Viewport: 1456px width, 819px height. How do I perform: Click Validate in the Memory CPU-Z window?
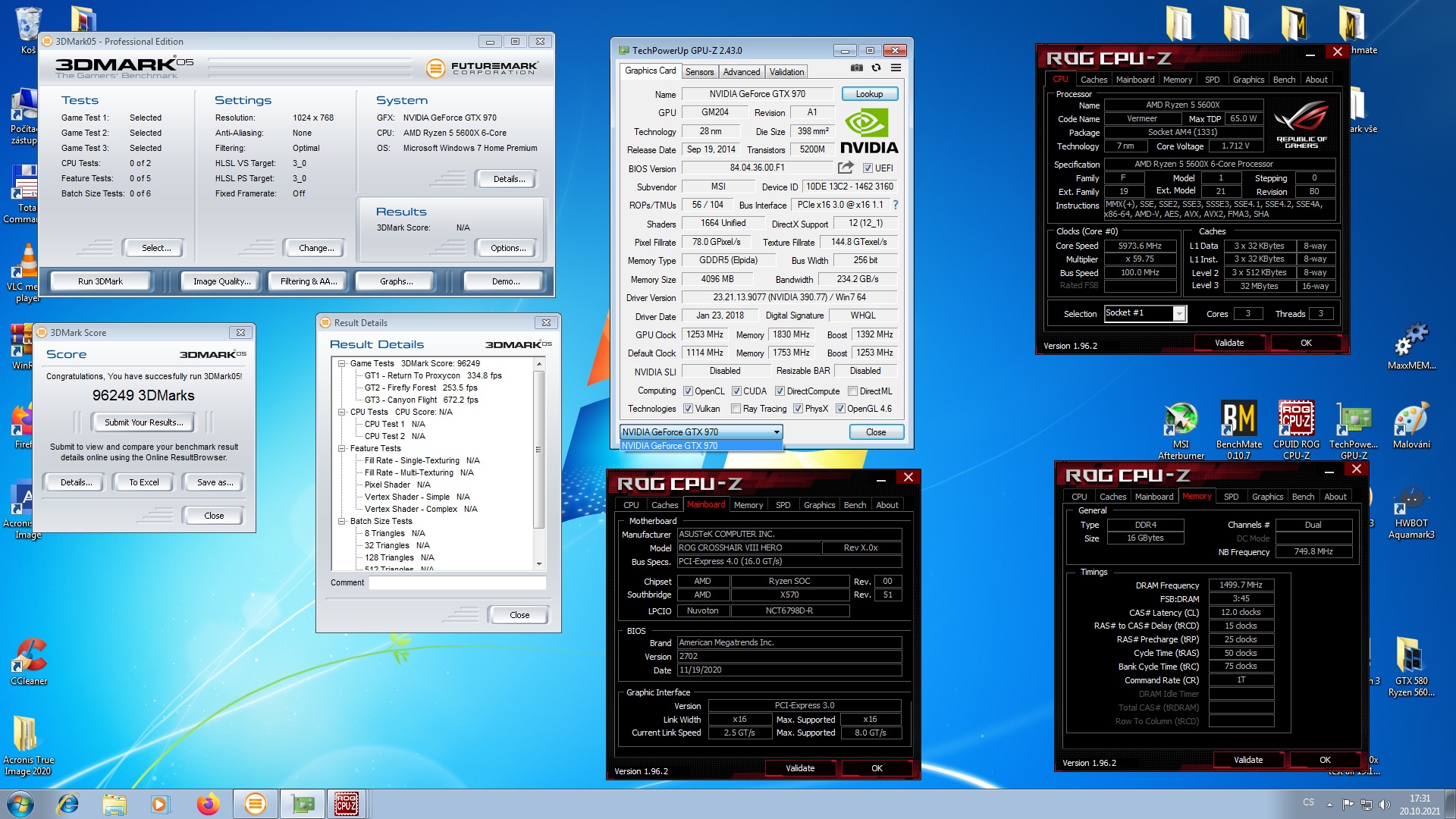1248,760
